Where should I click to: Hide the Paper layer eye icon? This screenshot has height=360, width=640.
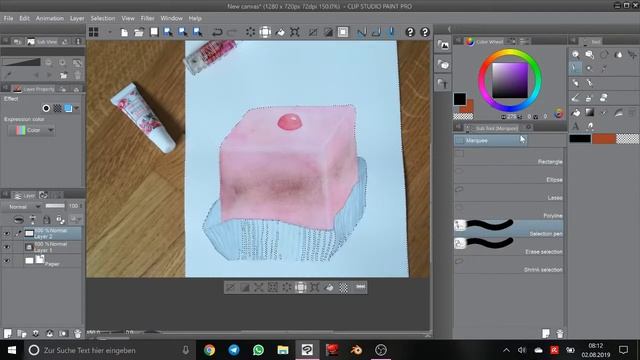(7, 260)
